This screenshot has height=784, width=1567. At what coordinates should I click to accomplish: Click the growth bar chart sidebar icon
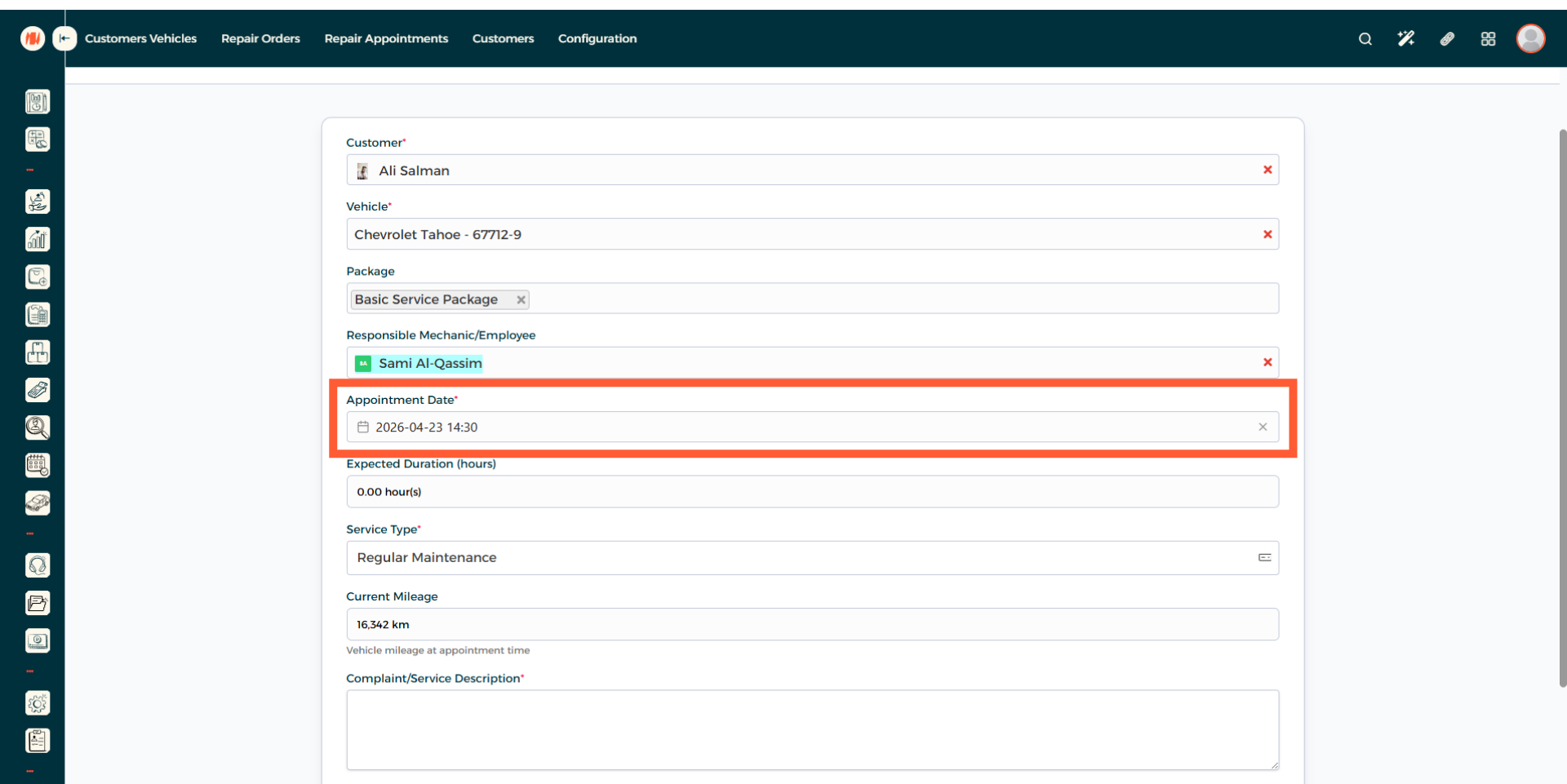38,239
